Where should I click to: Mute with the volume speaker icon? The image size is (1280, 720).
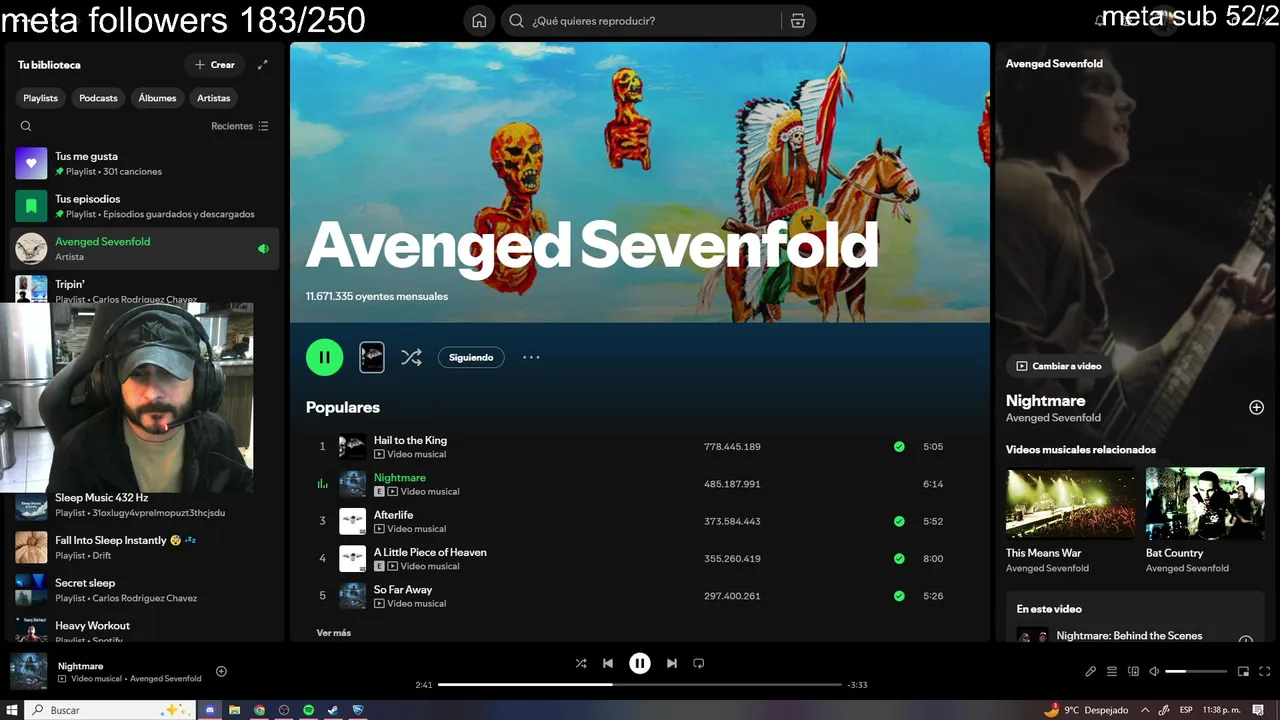[x=1154, y=672]
